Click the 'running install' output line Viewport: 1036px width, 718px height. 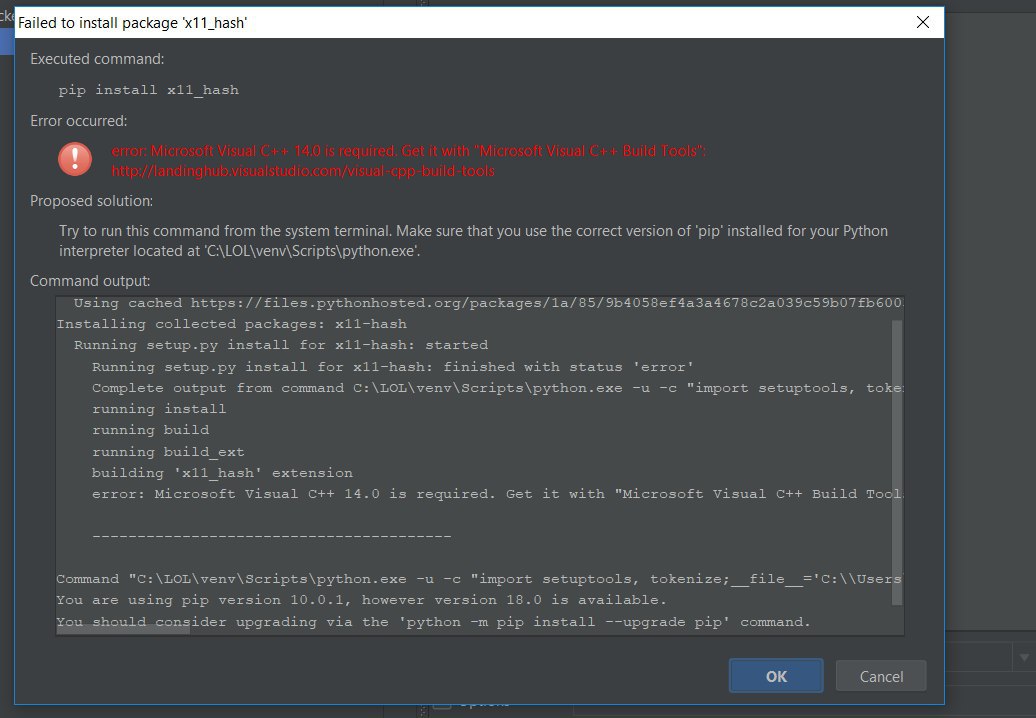[159, 409]
